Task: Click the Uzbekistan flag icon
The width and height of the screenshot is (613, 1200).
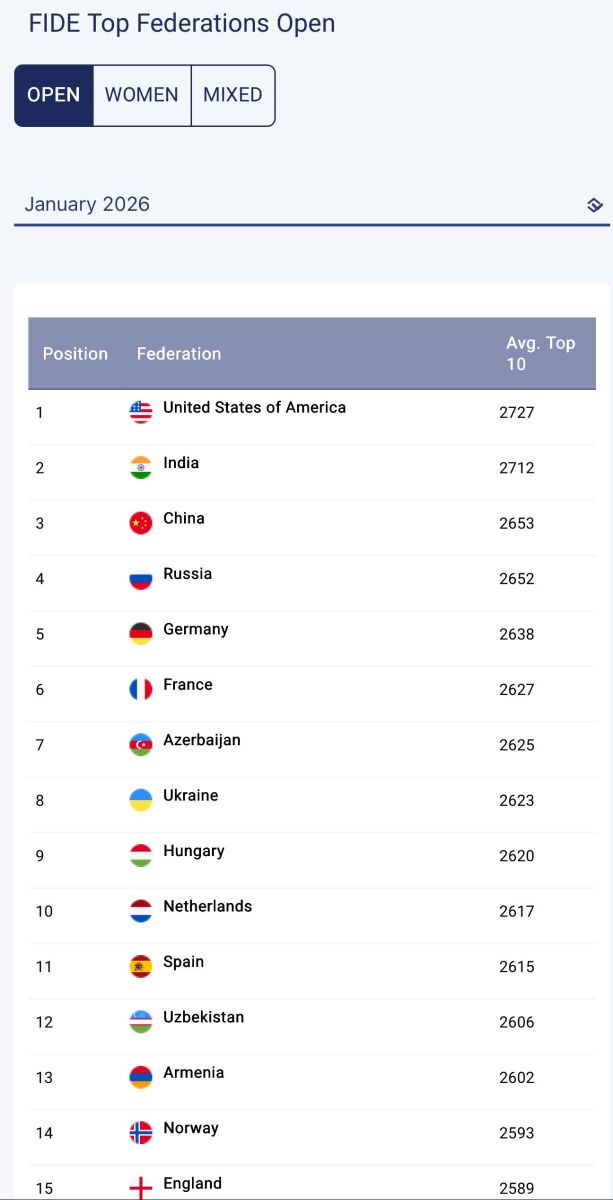Action: (x=141, y=1022)
